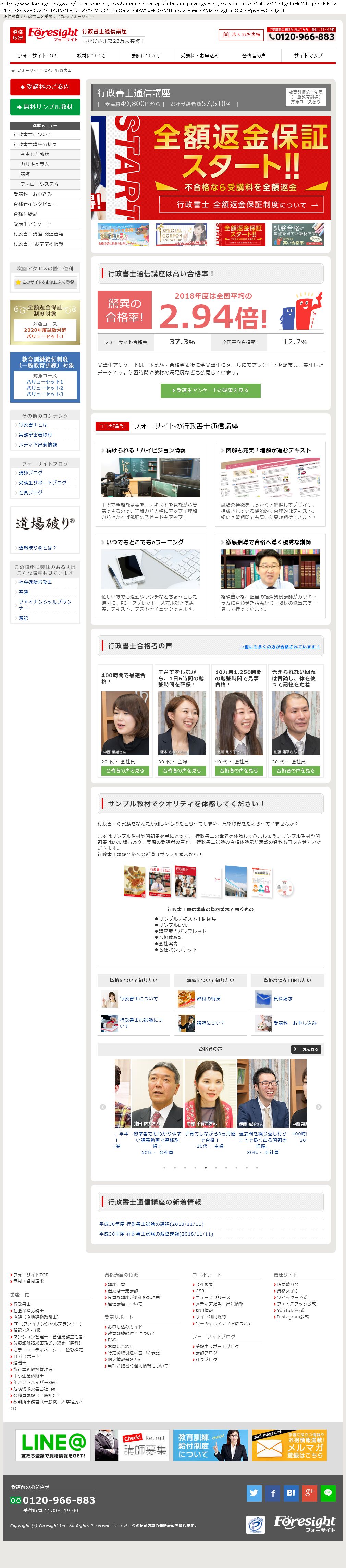
Task: Open 合格者インタビュー in the side menu
Action: click(x=45, y=204)
